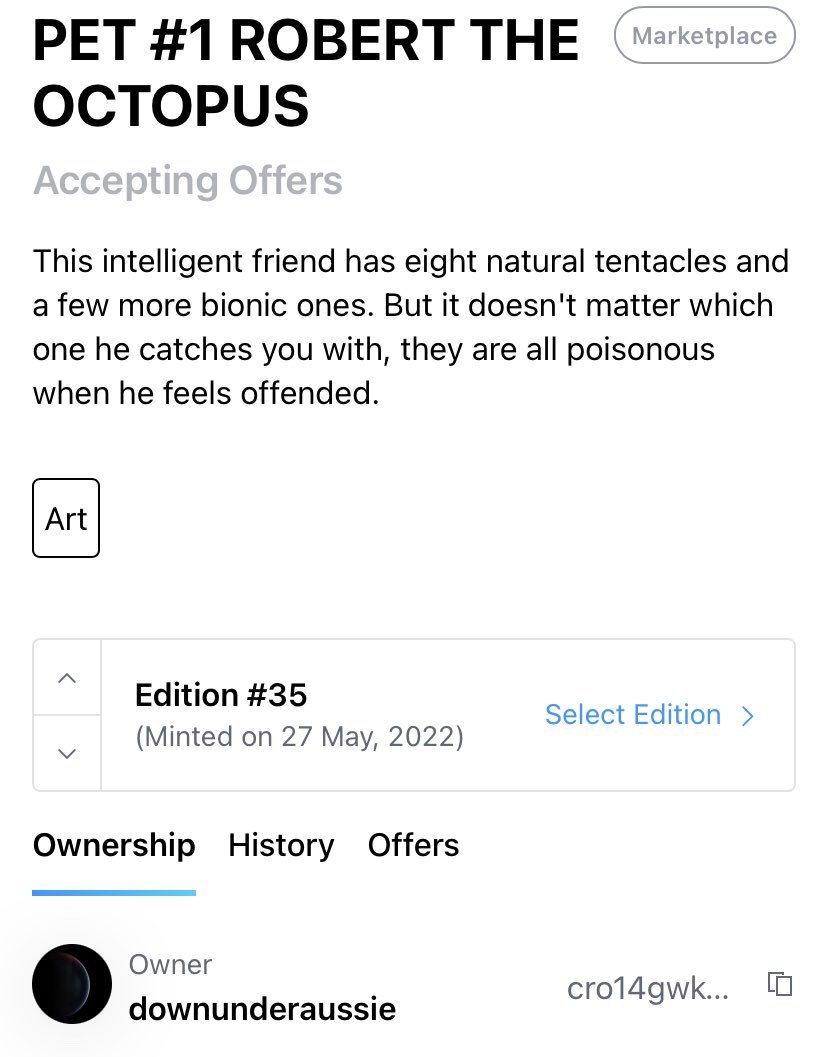Screen dimensions: 828x1057
Task: Copy the owner wallet address
Action: [780, 984]
